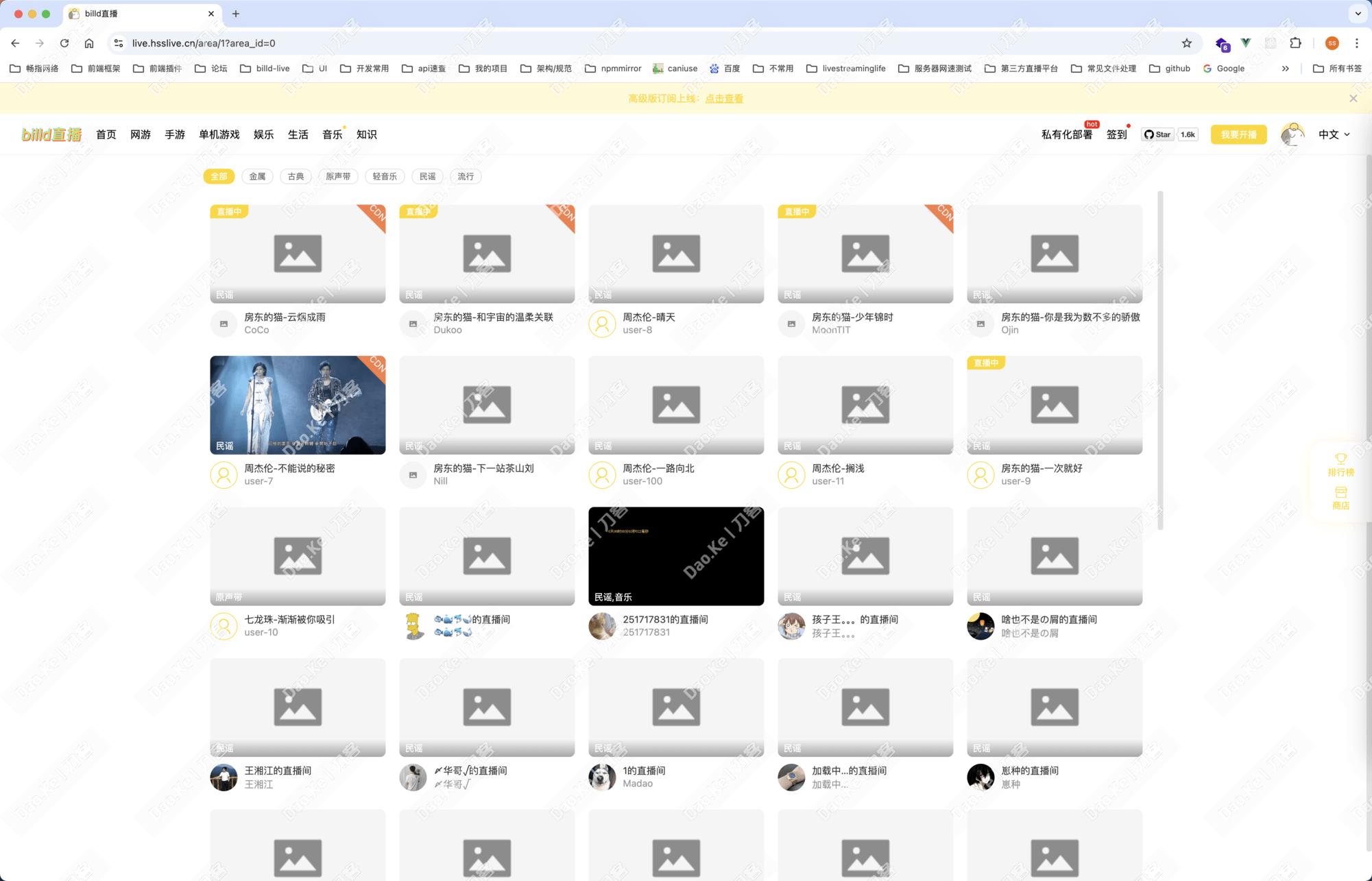1372x881 pixels.
Task: Open the 单机游戏 navigation menu item
Action: tap(219, 134)
